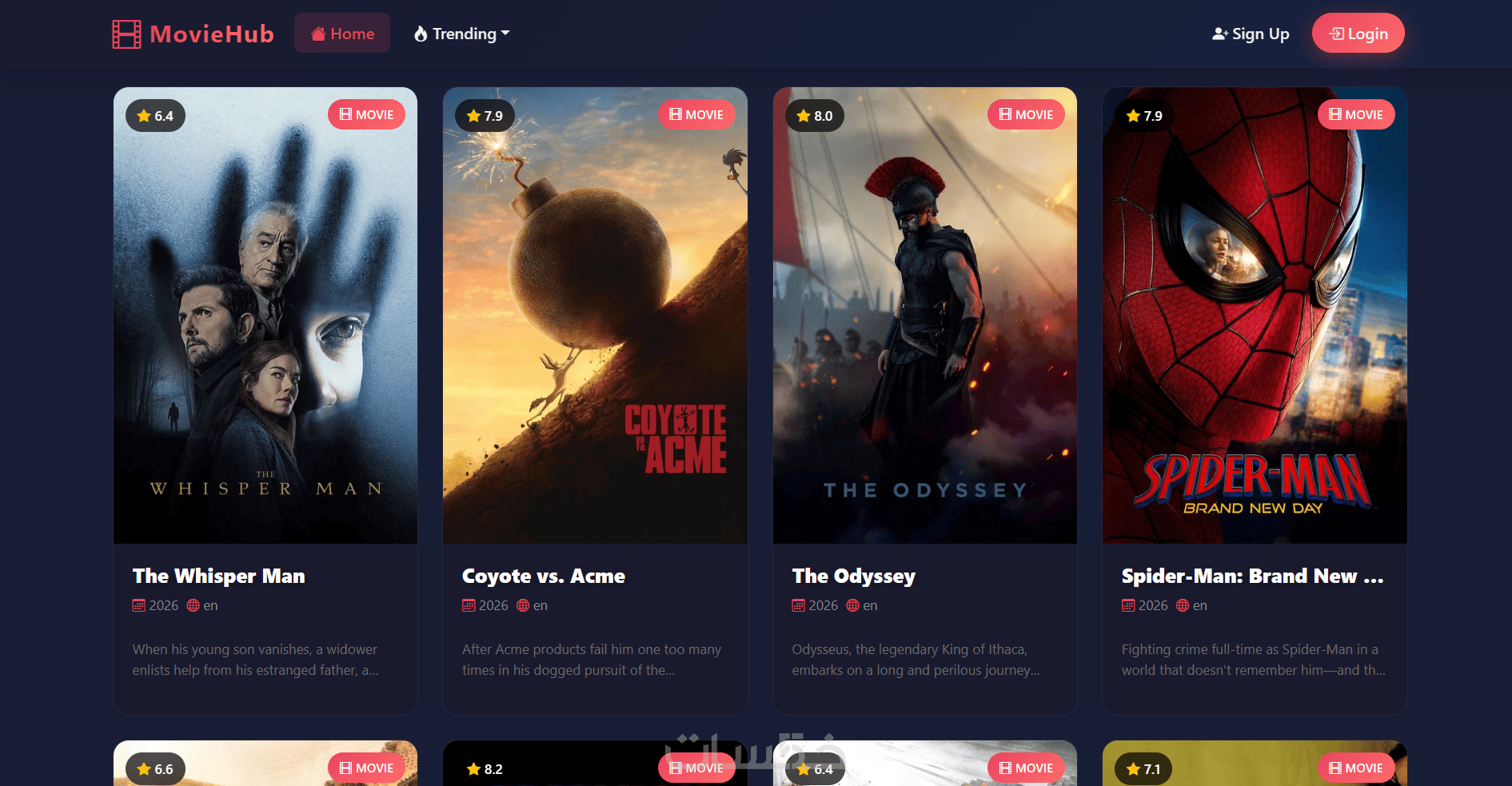Click the calendar icon under The Odyssey title
Image resolution: width=1512 pixels, height=786 pixels.
[x=799, y=605]
